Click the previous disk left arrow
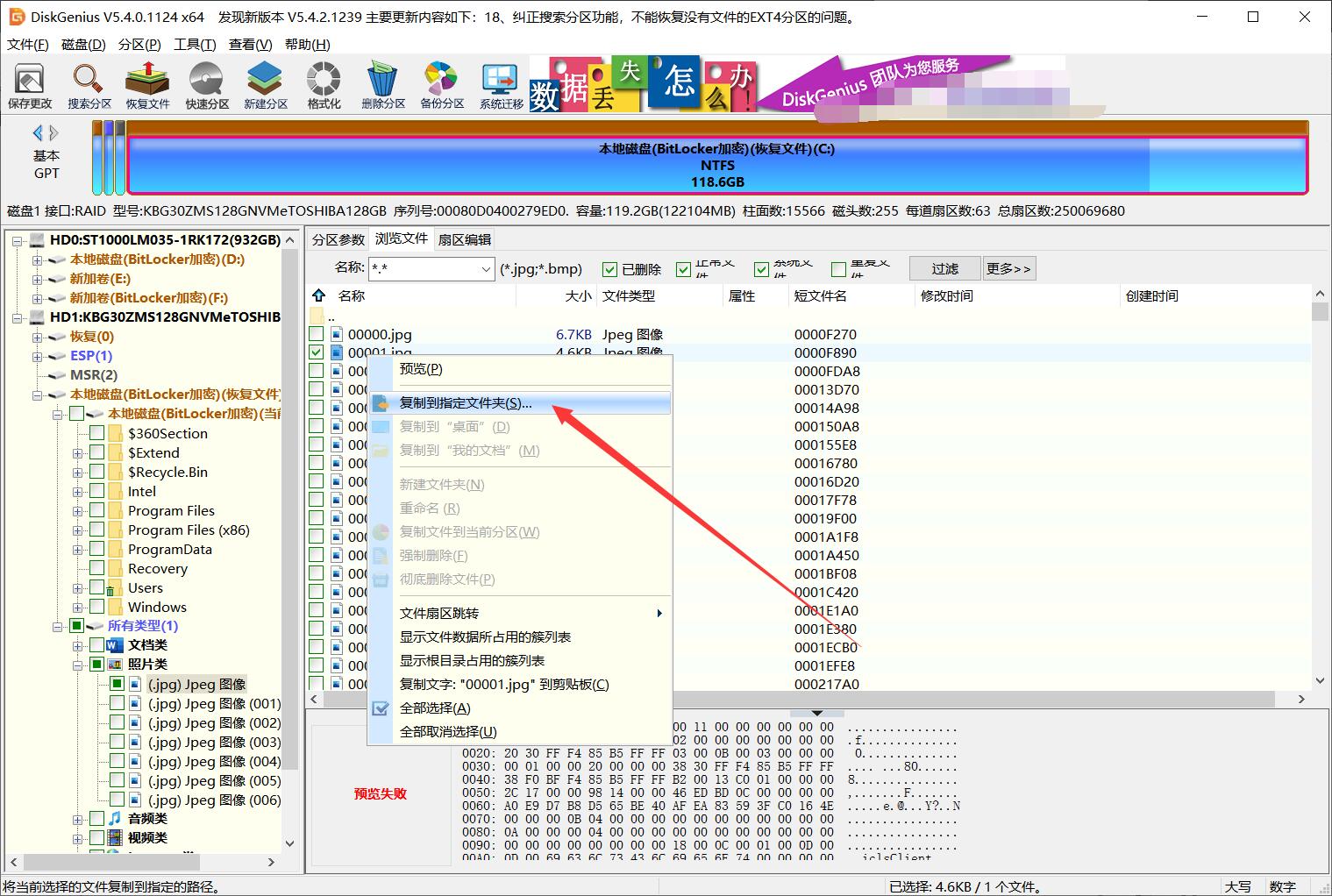1332x896 pixels. point(38,133)
